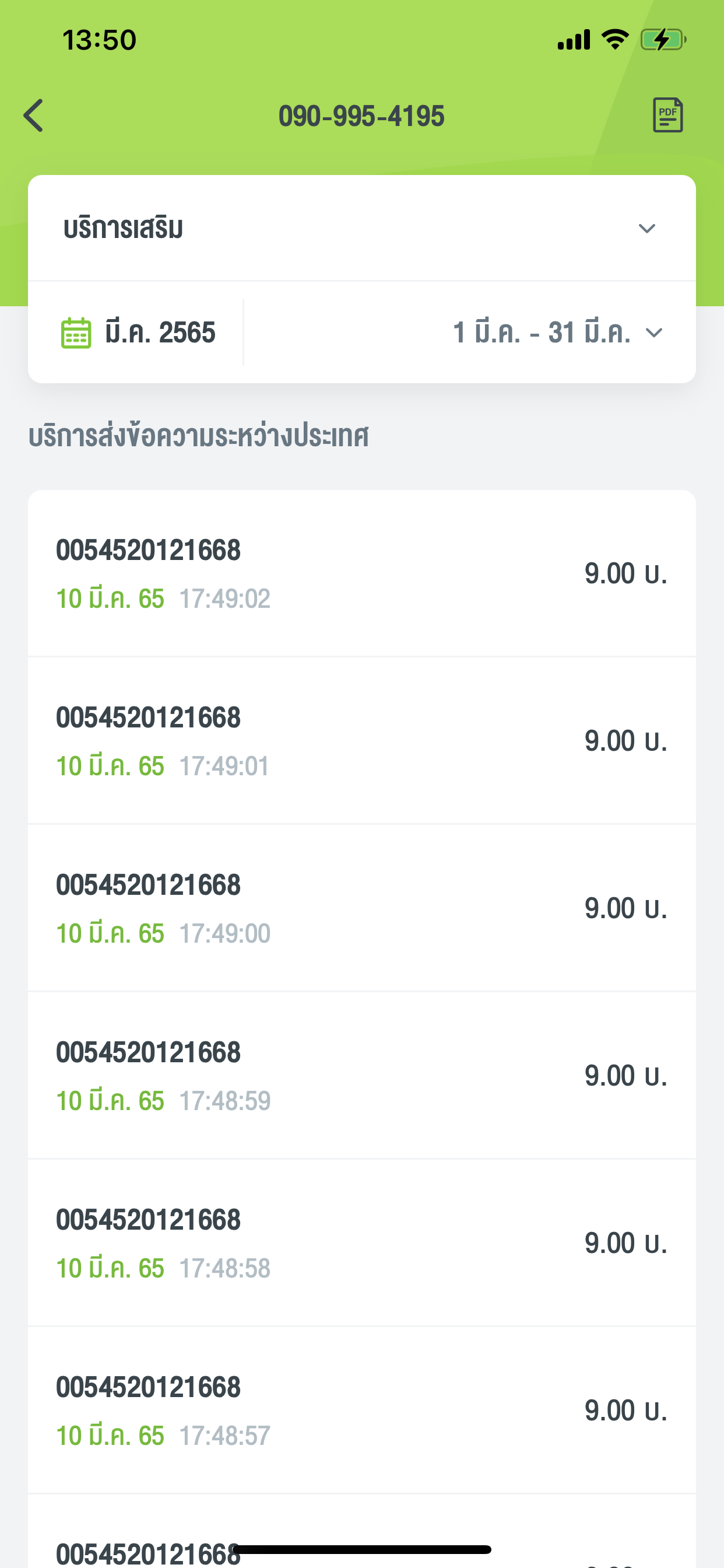Tap phone number 090-995-4195 in header
724x1568 pixels.
(361, 116)
